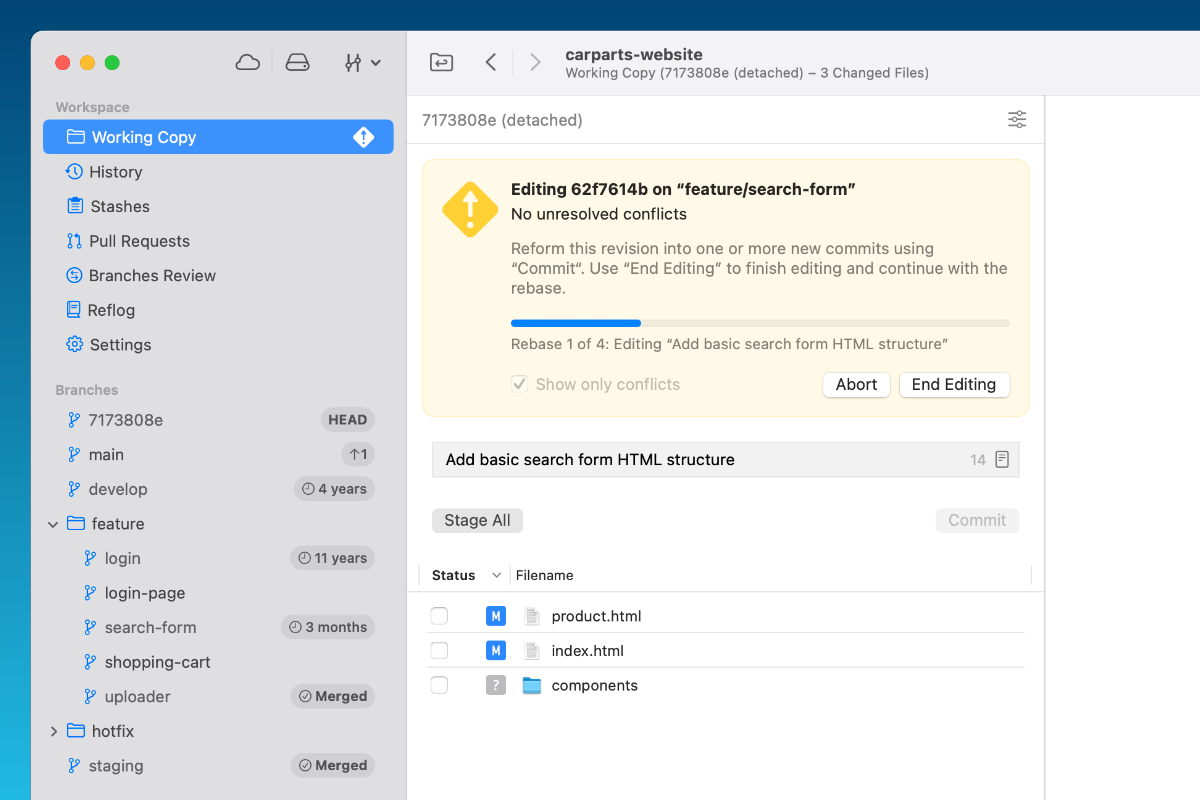The height and width of the screenshot is (800, 1200).
Task: Click the Working Copy warning badge
Action: click(x=364, y=138)
